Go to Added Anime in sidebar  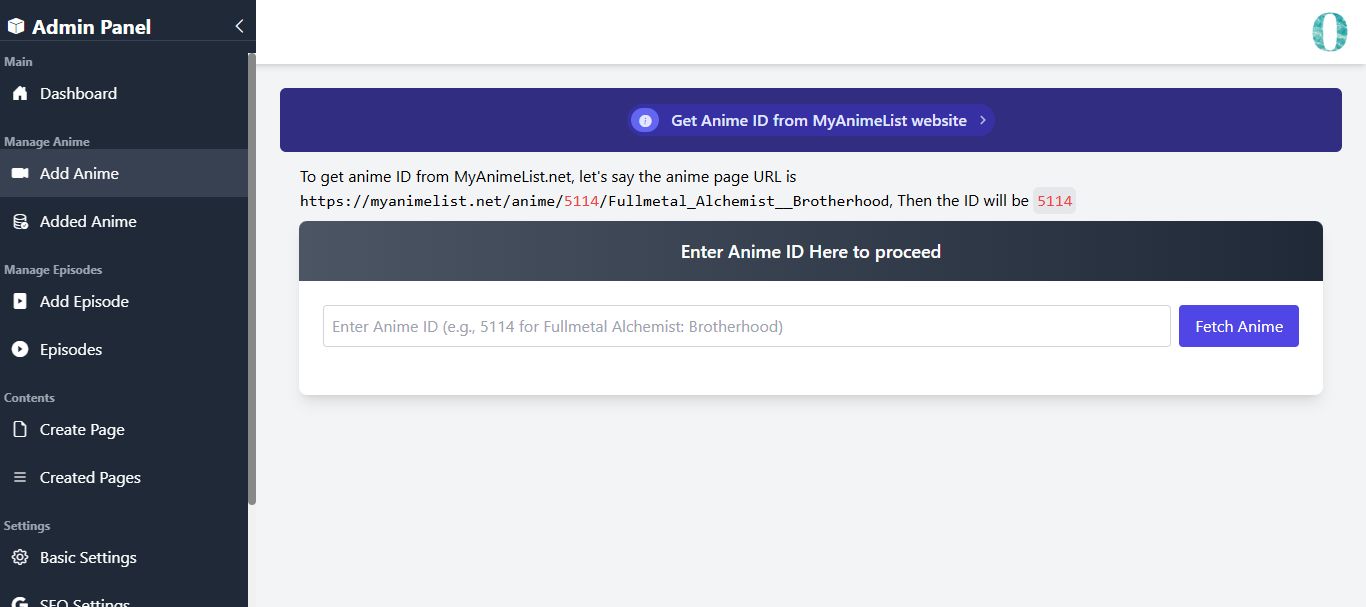tap(88, 221)
